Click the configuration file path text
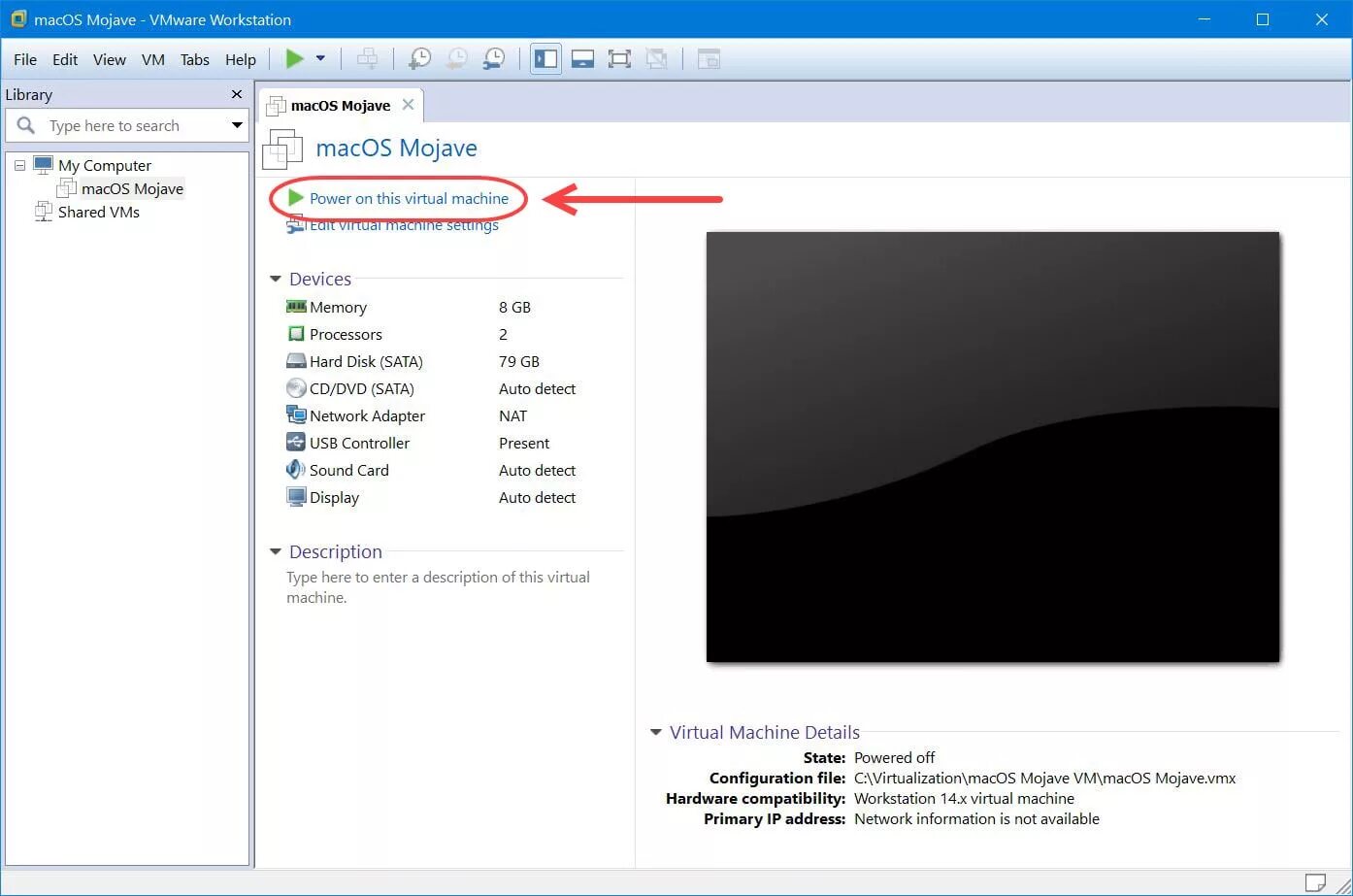 coord(1044,778)
